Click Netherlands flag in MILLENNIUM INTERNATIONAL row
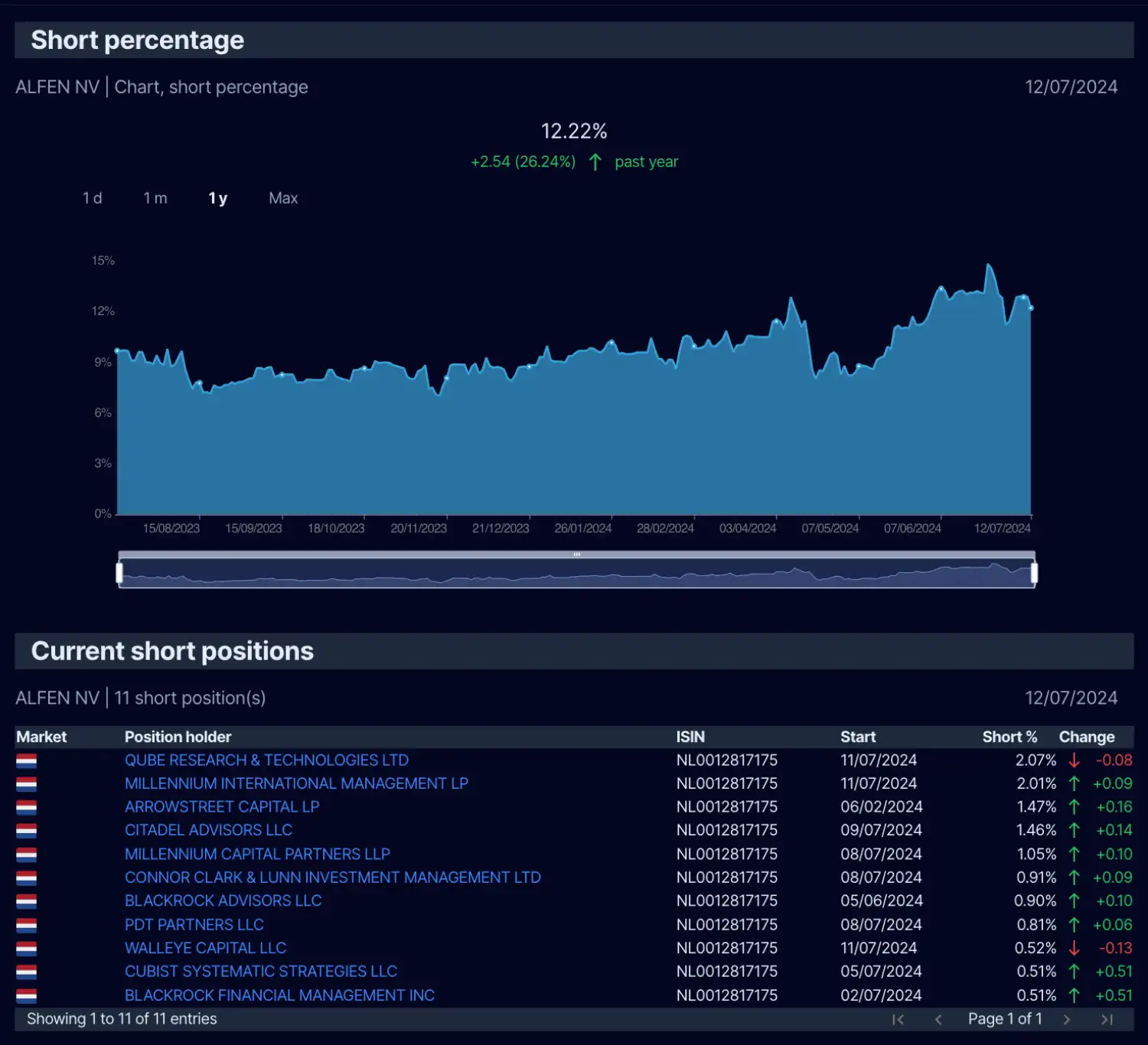Image resolution: width=1148 pixels, height=1045 pixels. [26, 784]
